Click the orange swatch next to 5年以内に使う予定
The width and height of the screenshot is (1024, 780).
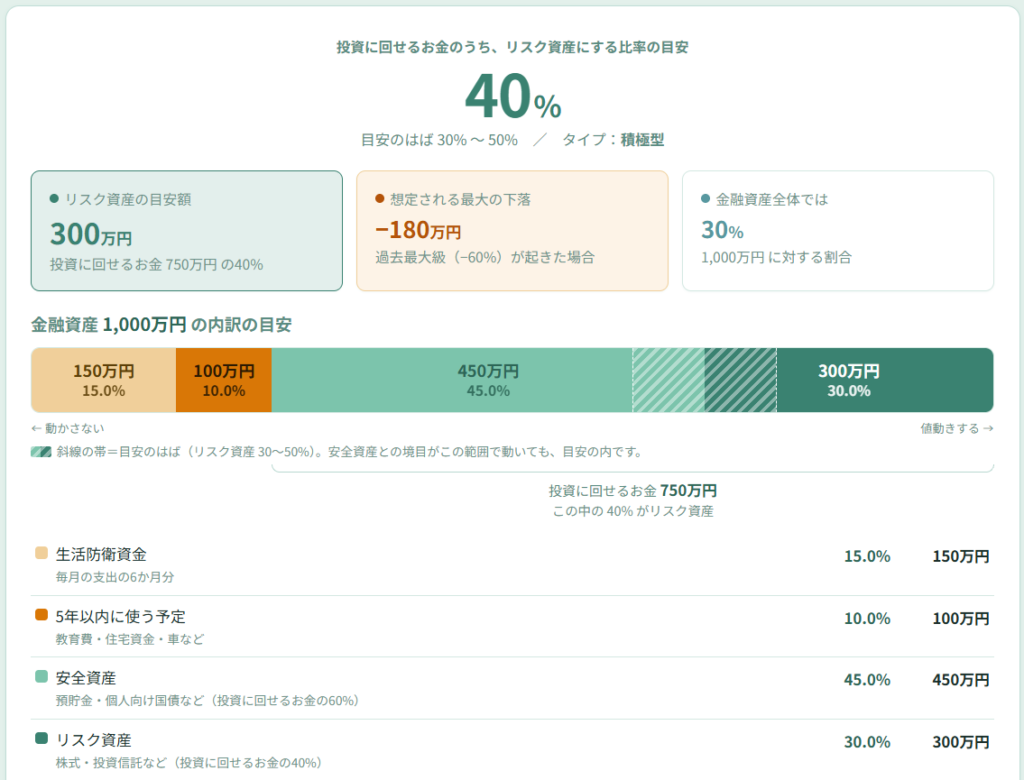tap(41, 615)
